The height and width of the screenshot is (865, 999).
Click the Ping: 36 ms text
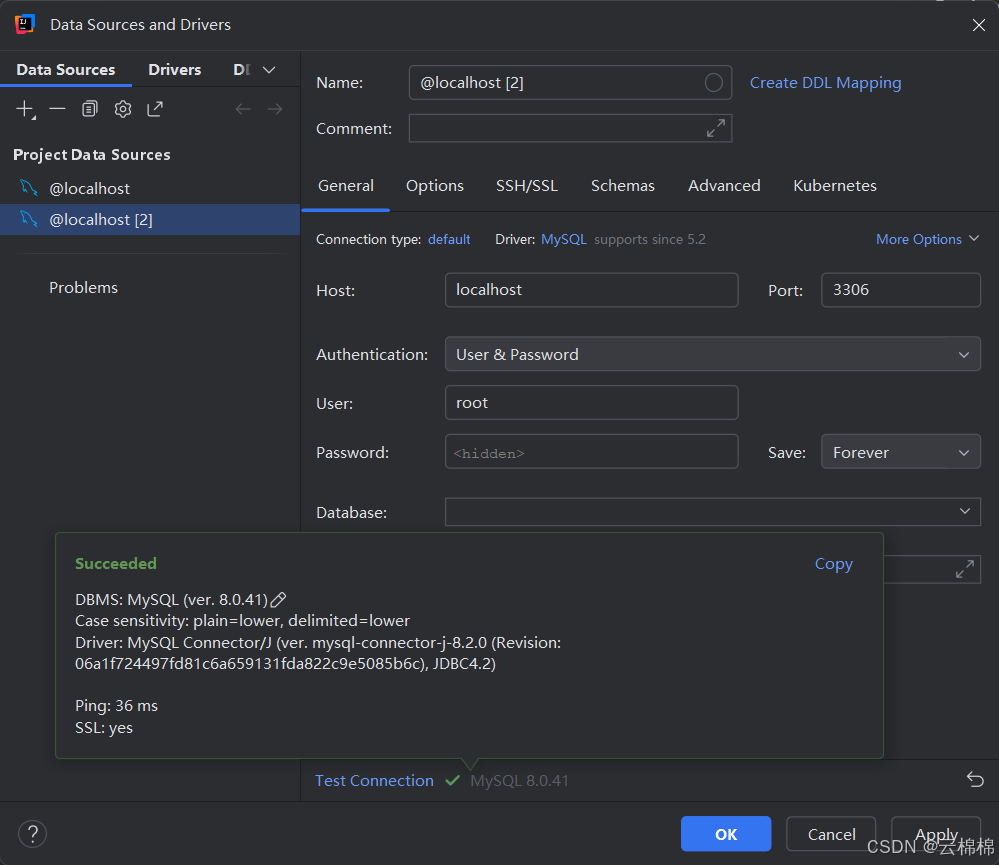[117, 706]
